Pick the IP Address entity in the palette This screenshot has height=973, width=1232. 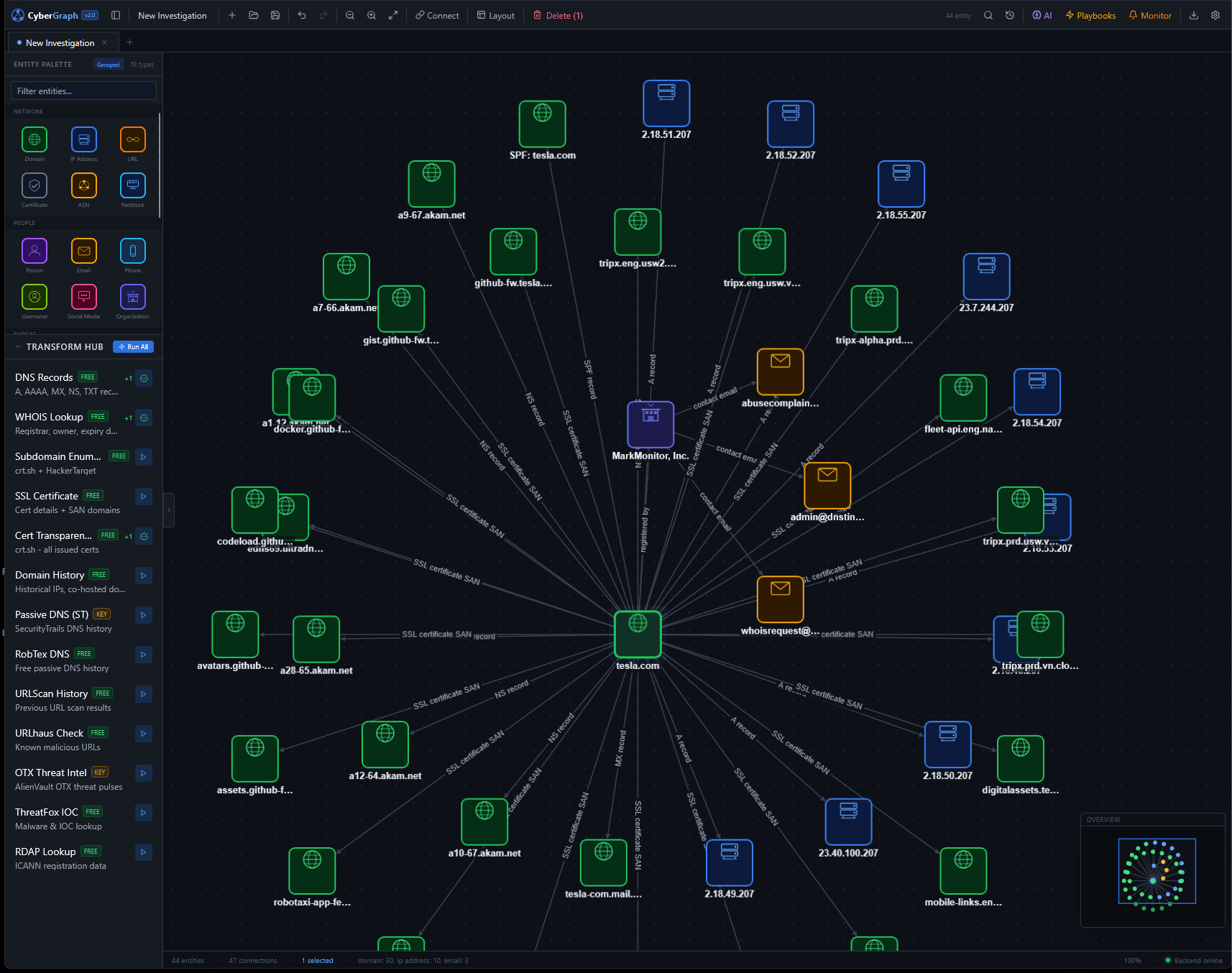84,144
